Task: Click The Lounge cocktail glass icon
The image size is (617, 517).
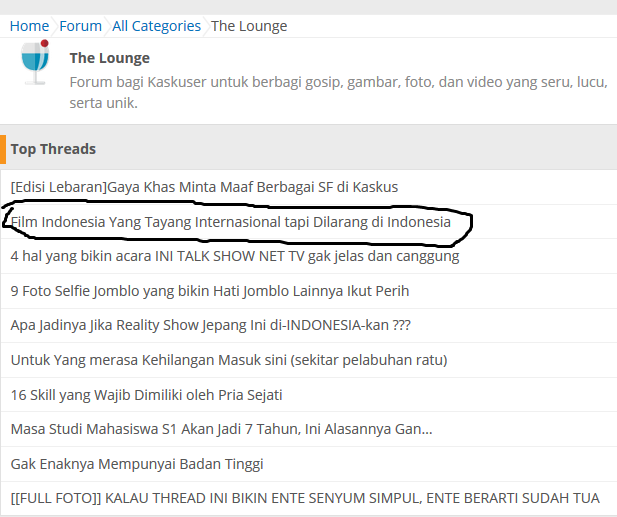Action: (35, 63)
